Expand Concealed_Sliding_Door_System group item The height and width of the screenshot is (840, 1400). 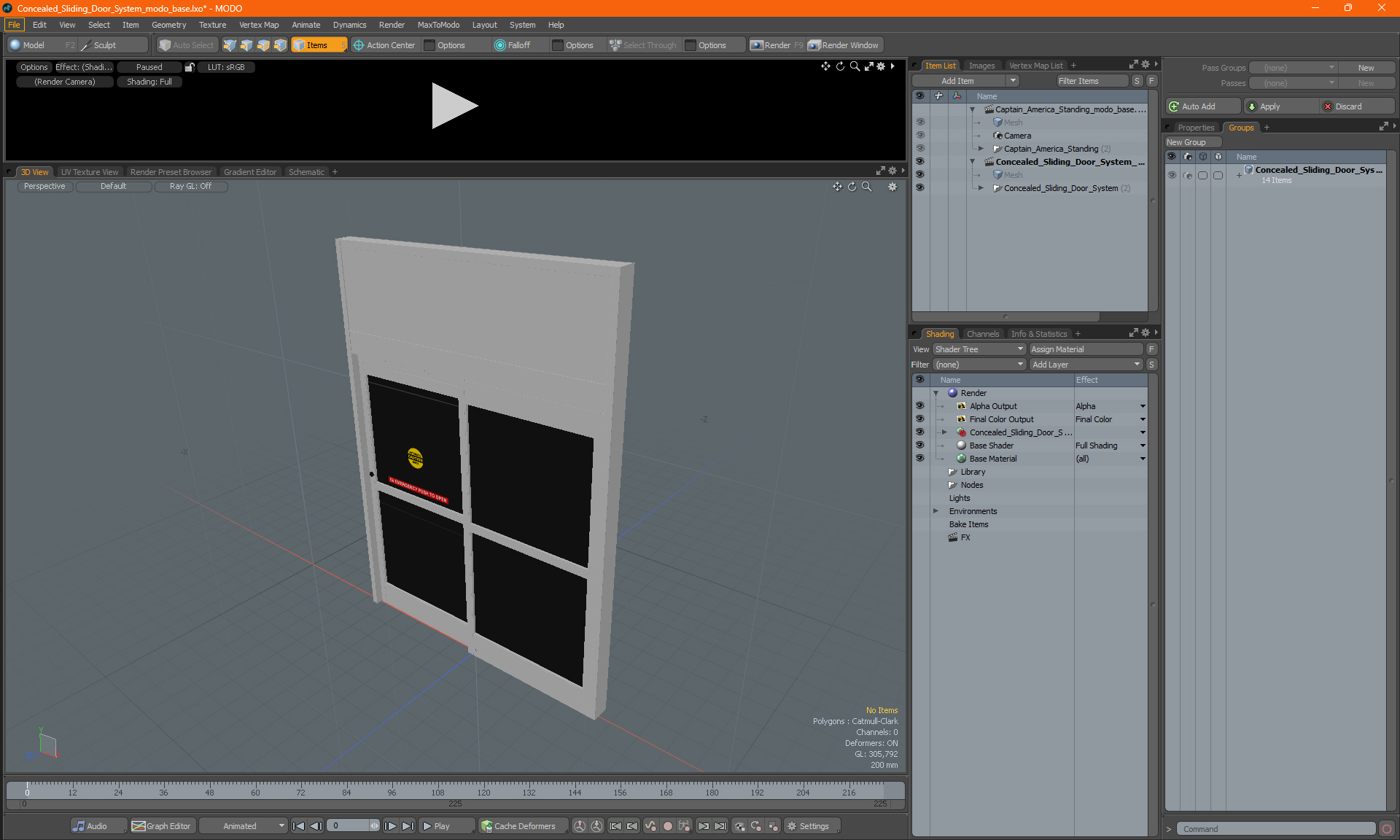[x=981, y=188]
